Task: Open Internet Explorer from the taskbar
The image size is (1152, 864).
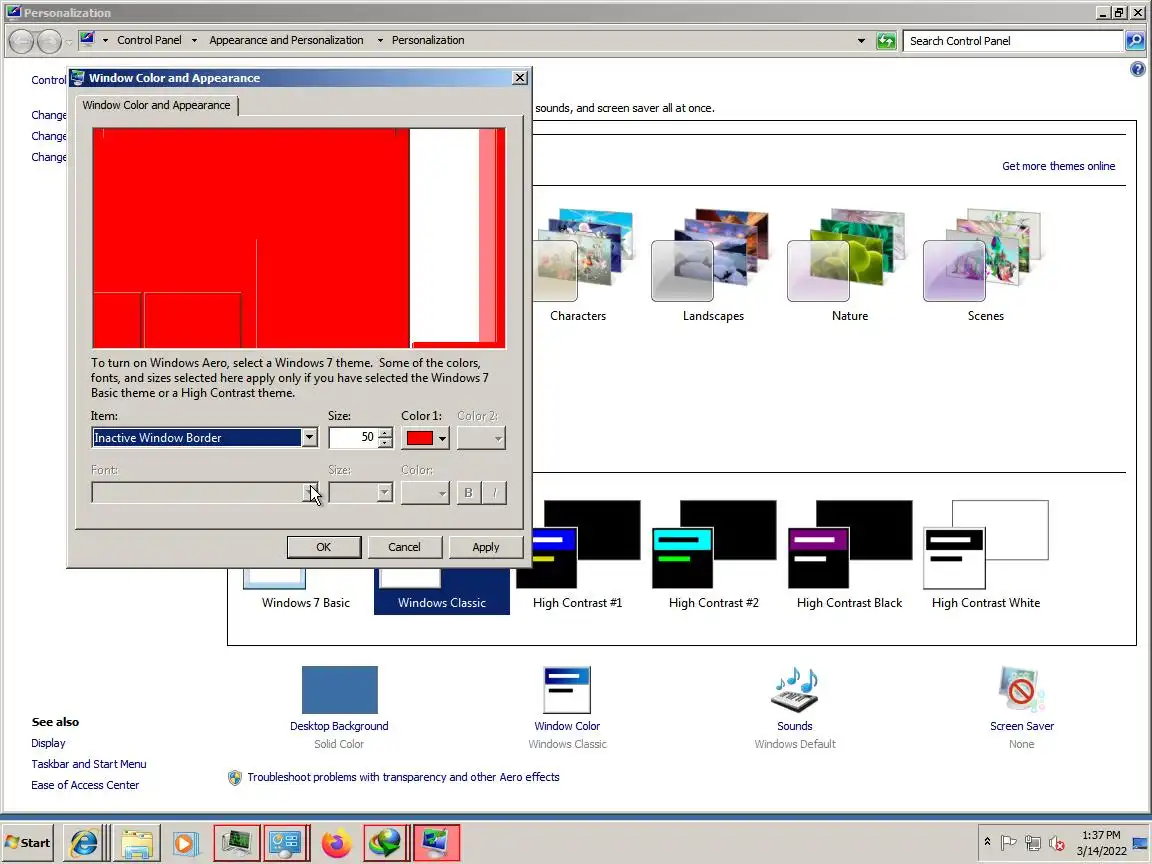Action: (x=84, y=843)
